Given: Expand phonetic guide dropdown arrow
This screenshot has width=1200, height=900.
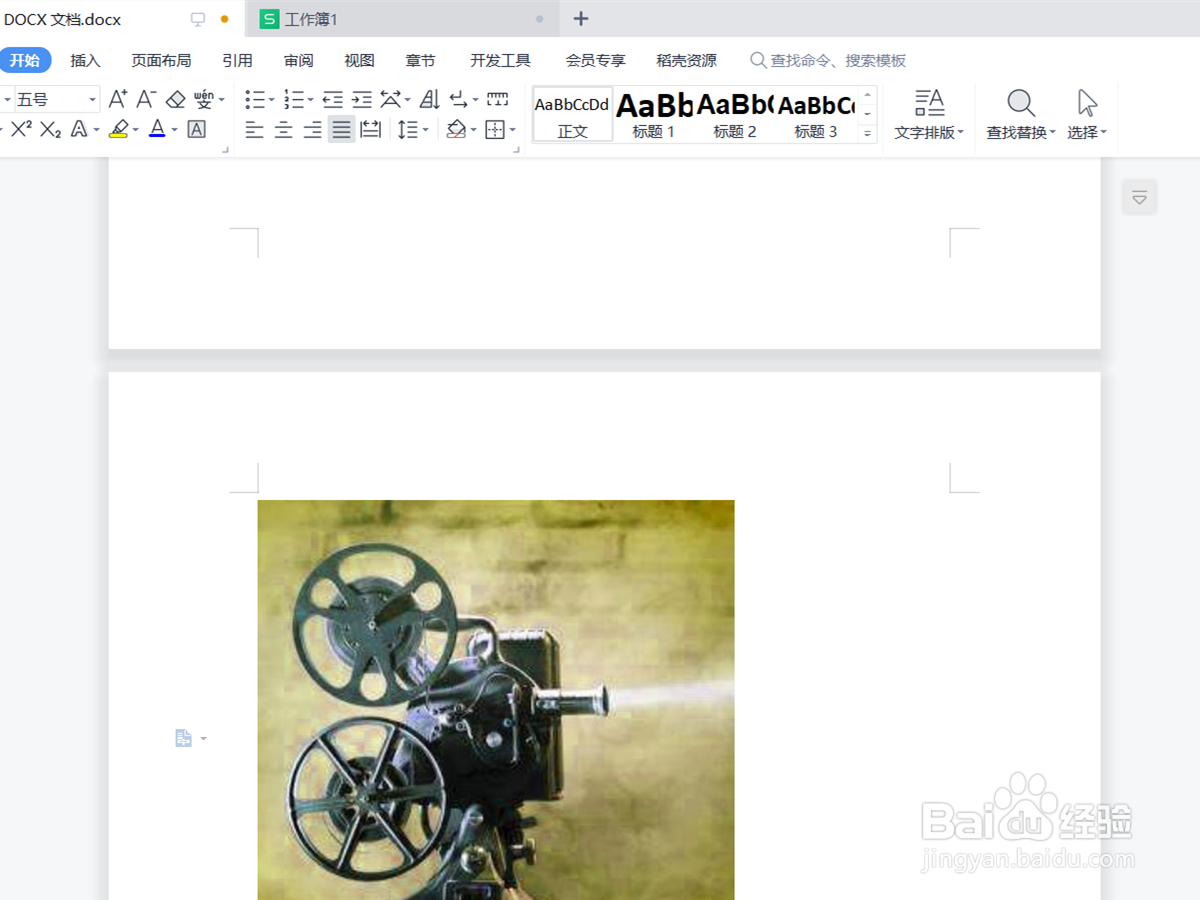Looking at the screenshot, I should coord(222,100).
